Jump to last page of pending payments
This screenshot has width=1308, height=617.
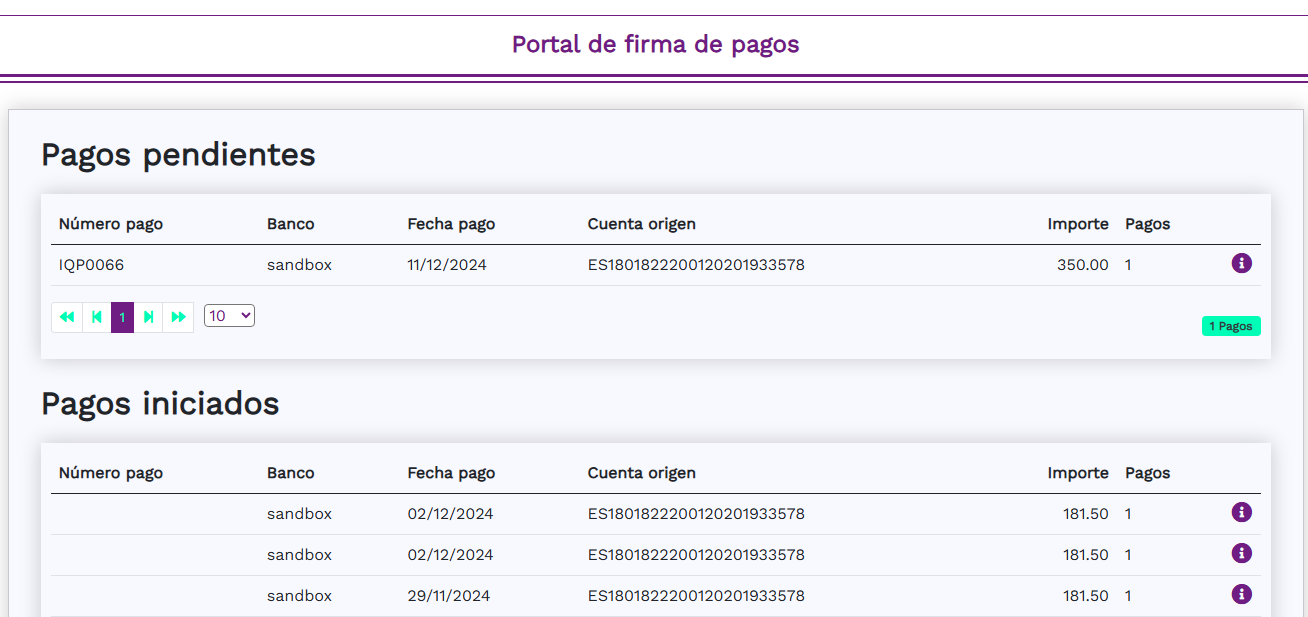(x=179, y=317)
